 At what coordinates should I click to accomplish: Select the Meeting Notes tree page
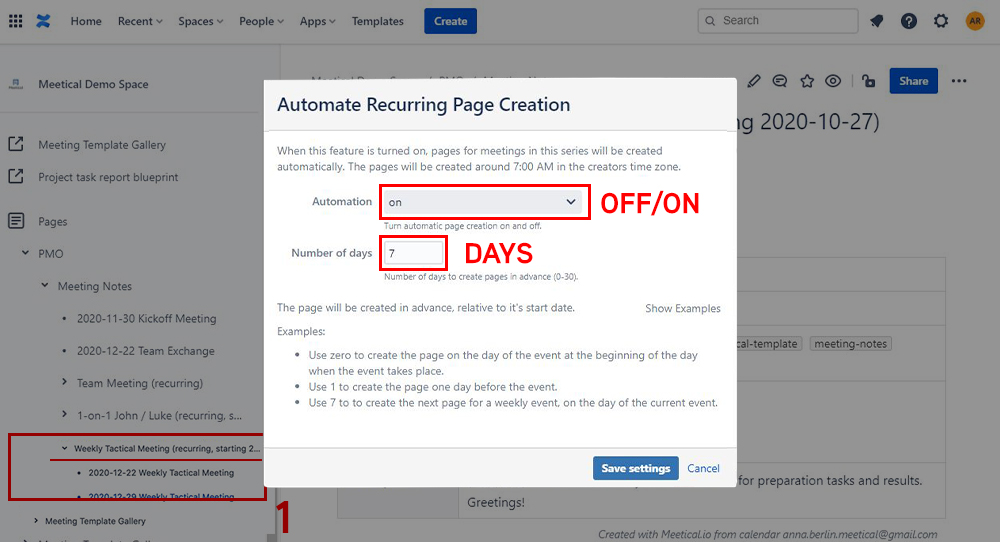[x=94, y=286]
